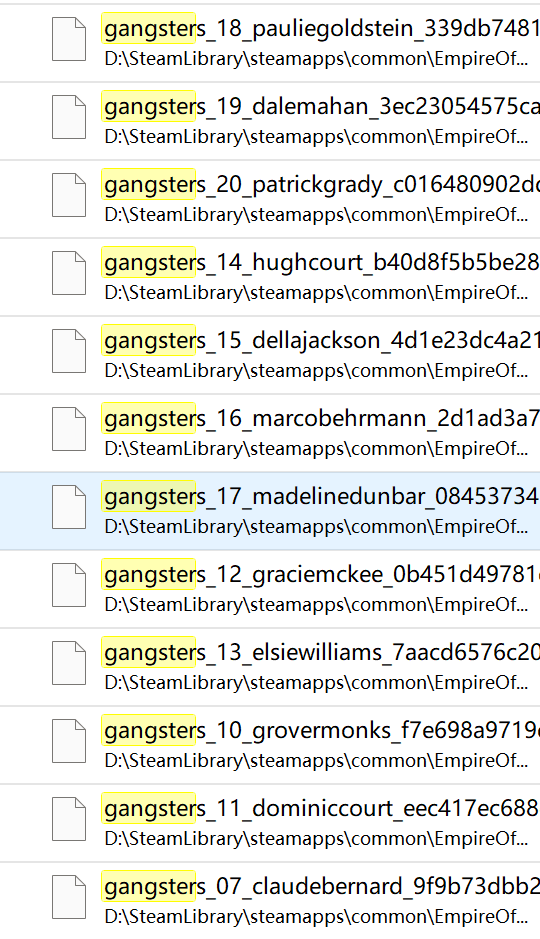The image size is (540, 939).
Task: Click file icon for gangsters_17_madelinedunbar
Action: pyautogui.click(x=69, y=508)
